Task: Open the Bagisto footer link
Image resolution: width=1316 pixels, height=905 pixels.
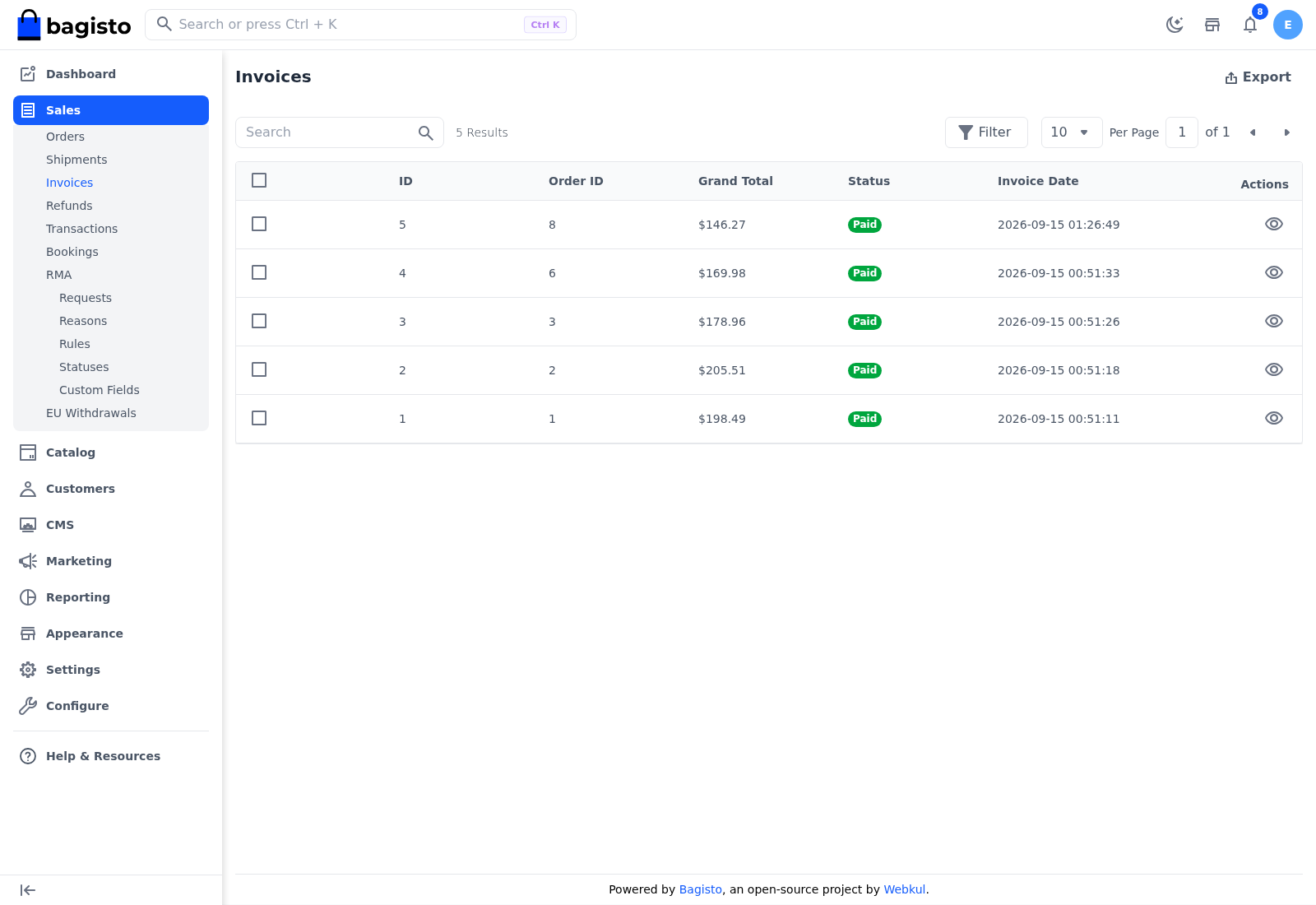Action: click(x=701, y=889)
